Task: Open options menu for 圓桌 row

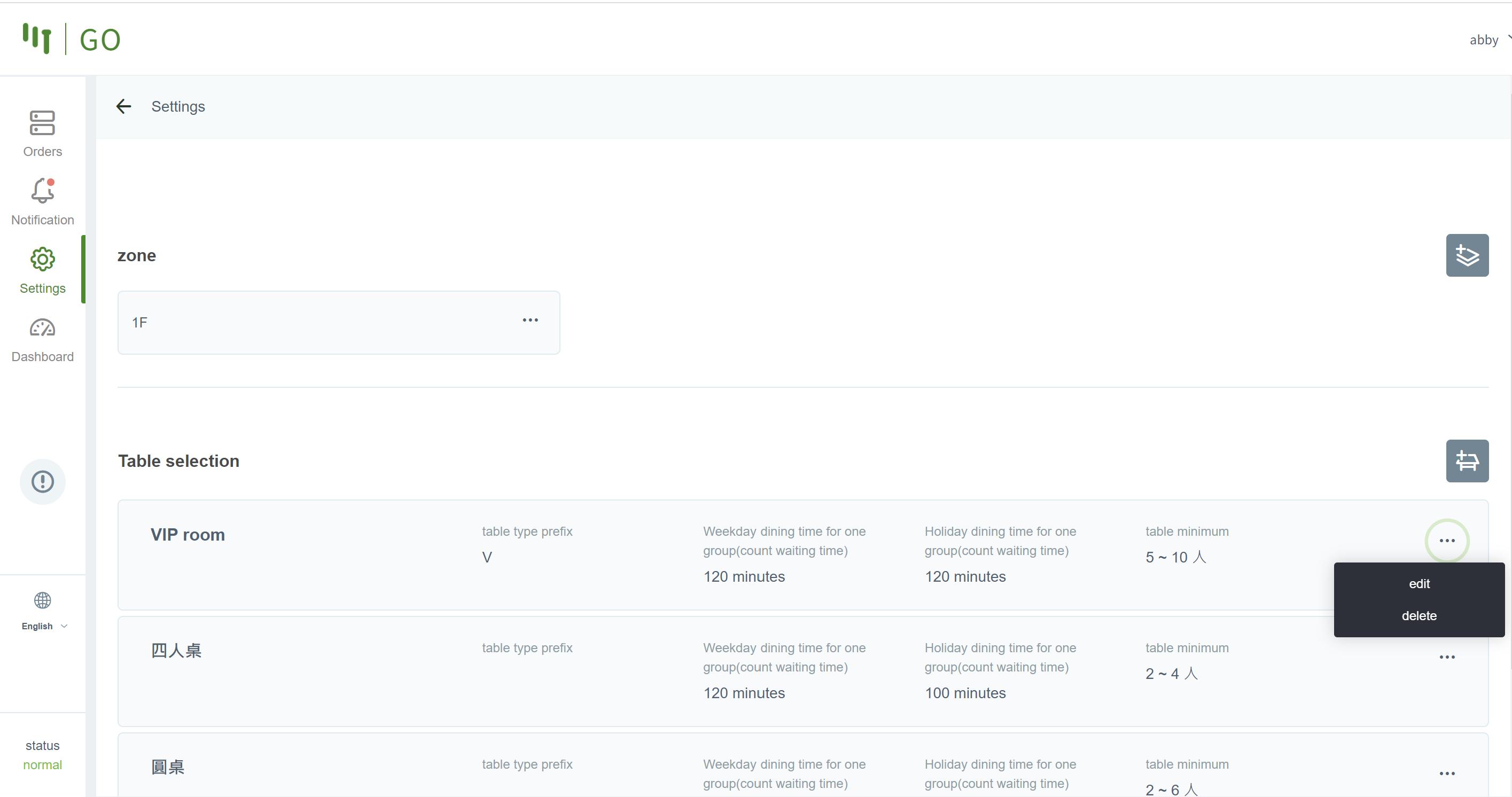Action: [1446, 773]
